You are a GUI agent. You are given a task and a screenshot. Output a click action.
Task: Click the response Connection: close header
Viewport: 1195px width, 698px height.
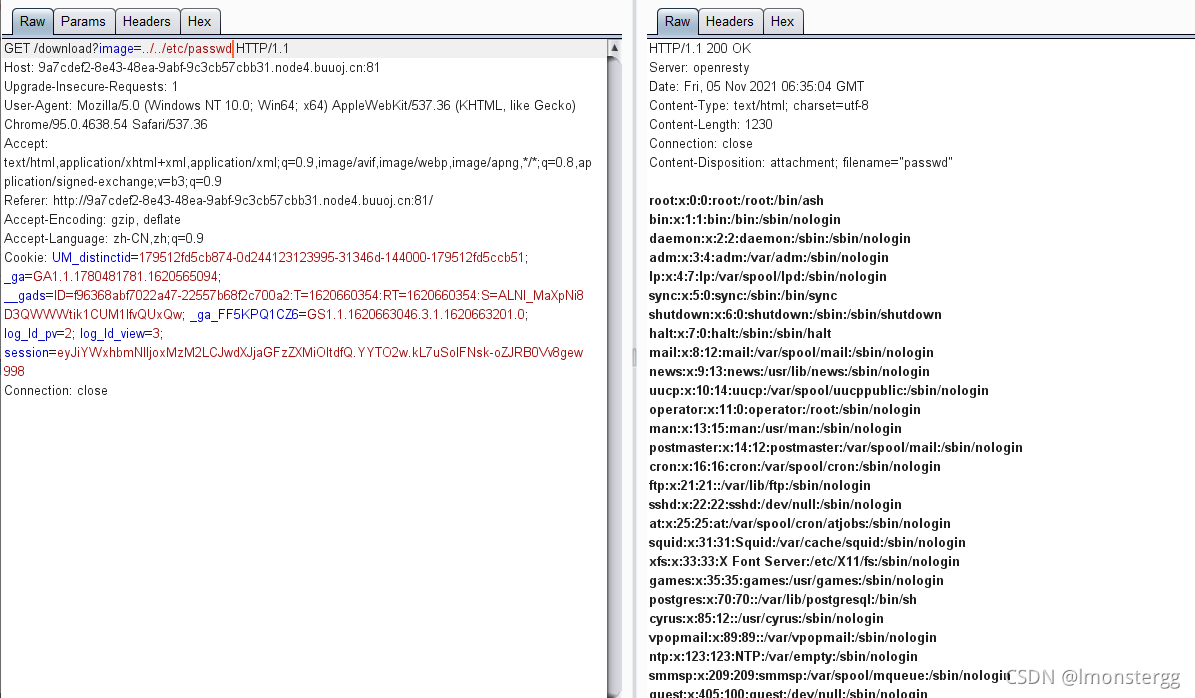(x=700, y=144)
